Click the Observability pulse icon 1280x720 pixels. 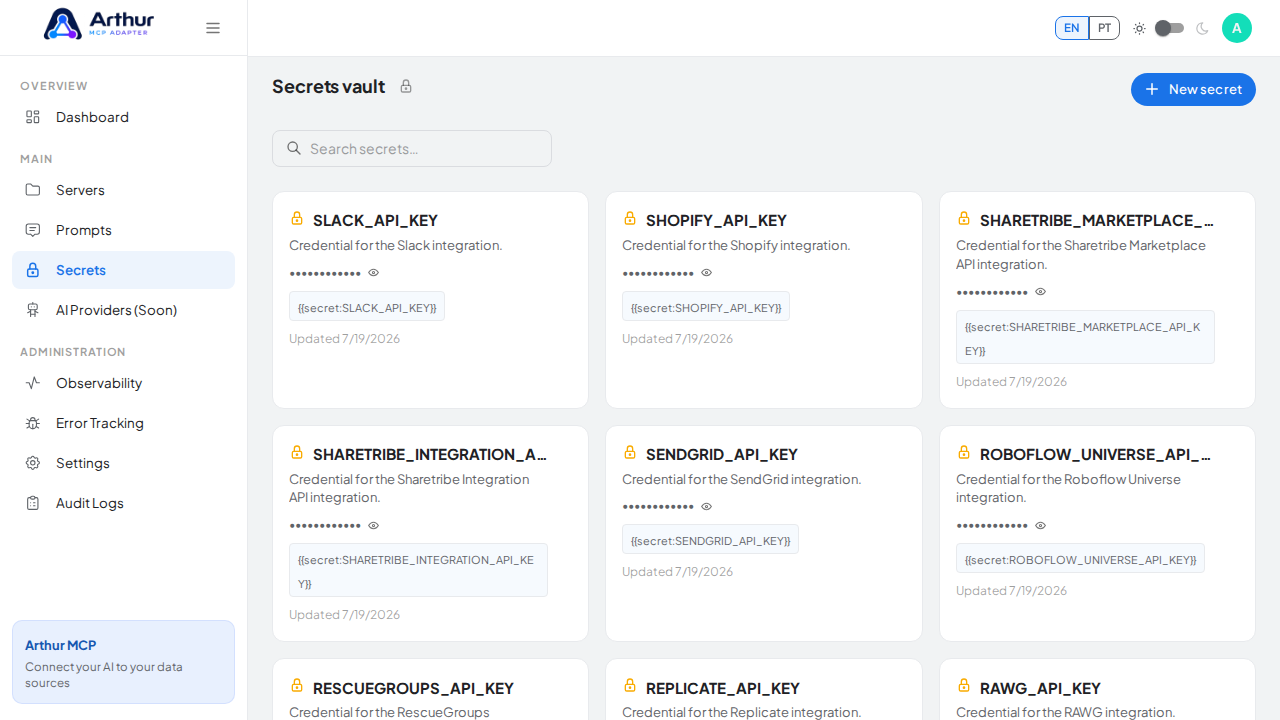33,383
